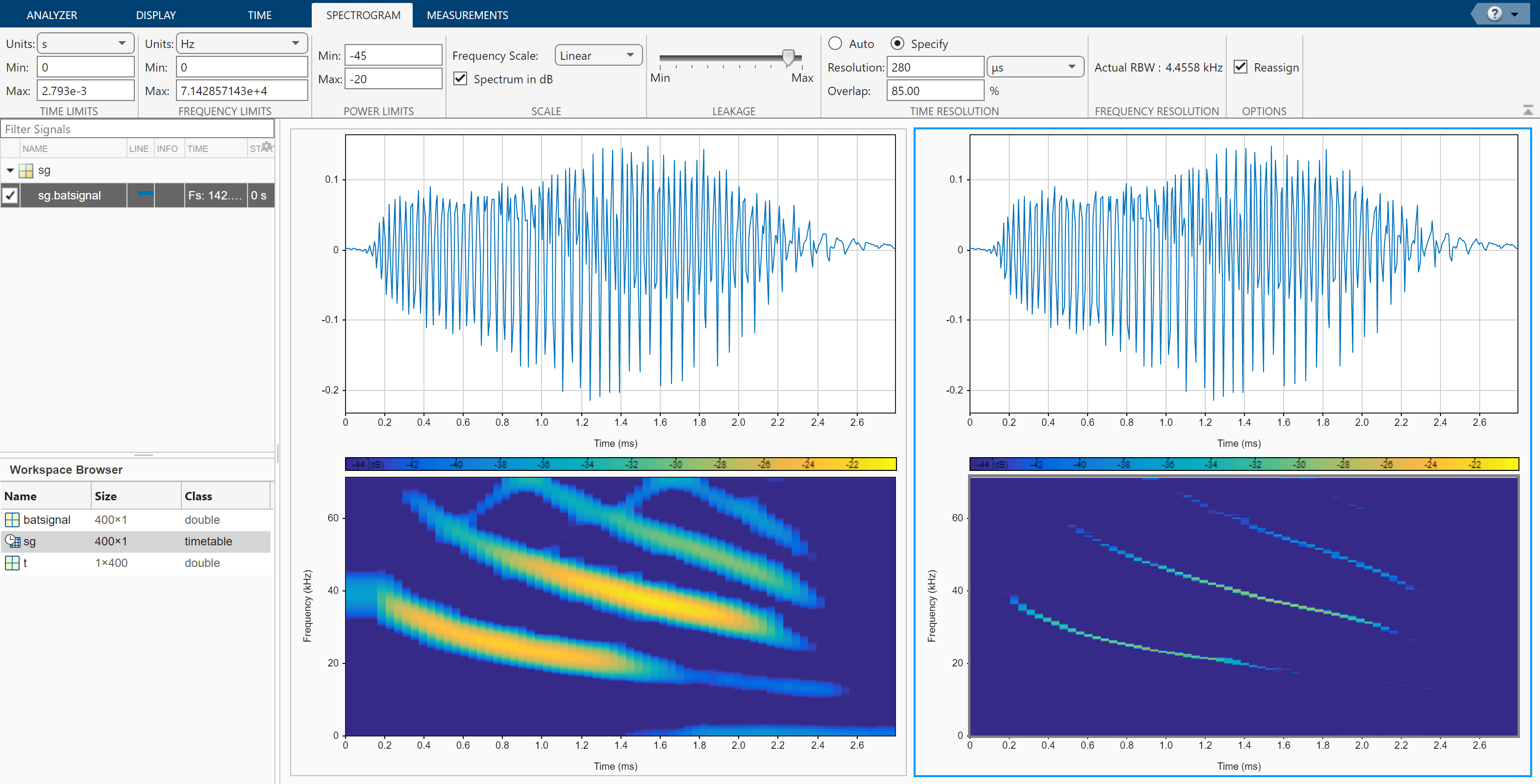Select sg timetable icon in Workspace Browser

tap(12, 541)
